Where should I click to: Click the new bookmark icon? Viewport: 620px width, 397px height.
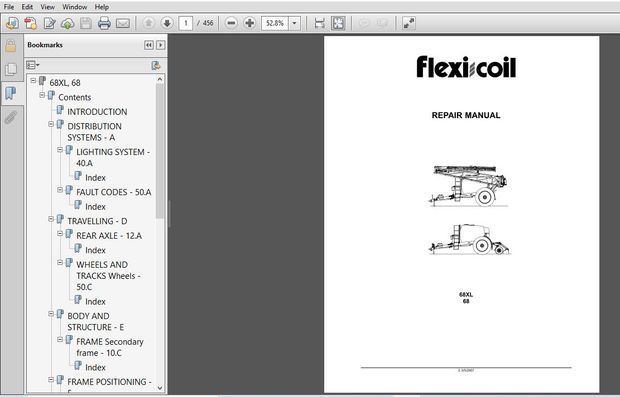pos(156,65)
